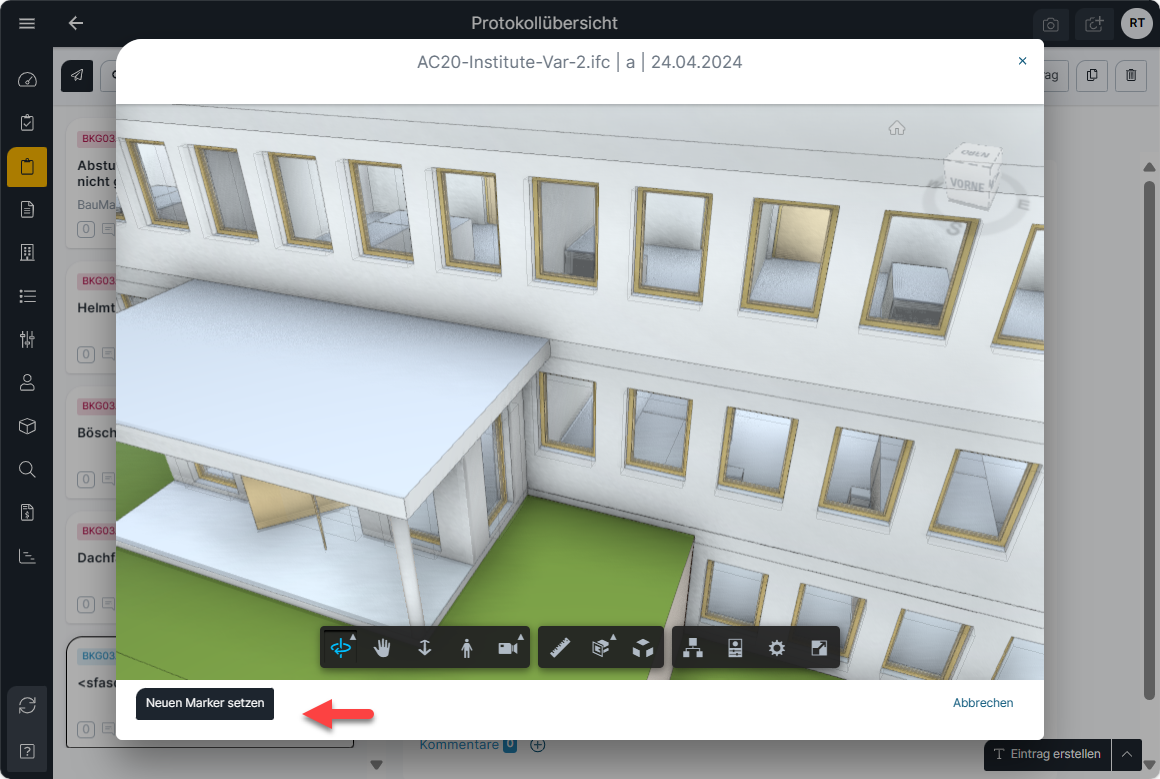
Task: Reset the 3D view with the home icon
Action: pyautogui.click(x=897, y=129)
